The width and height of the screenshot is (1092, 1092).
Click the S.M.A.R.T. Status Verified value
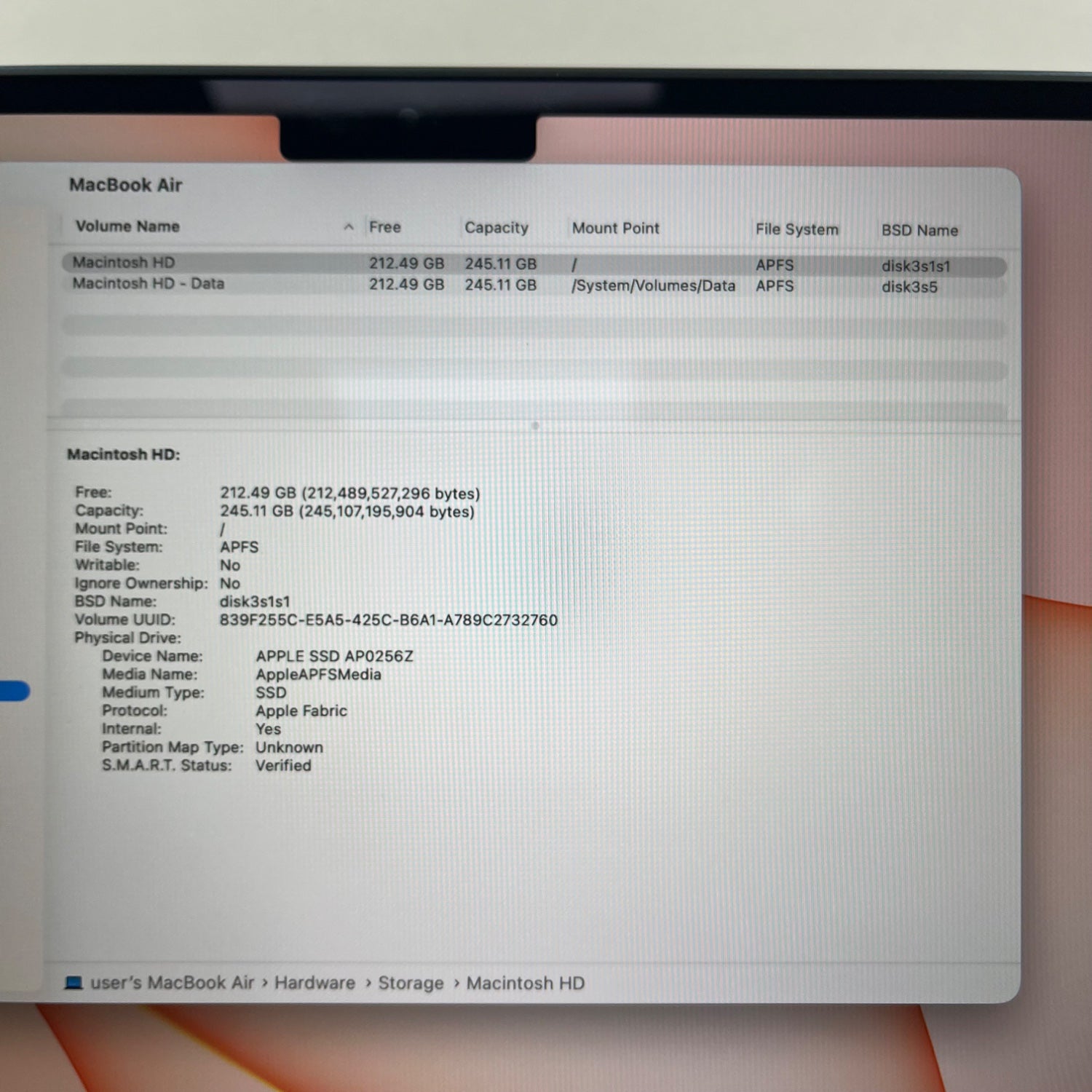[x=283, y=766]
